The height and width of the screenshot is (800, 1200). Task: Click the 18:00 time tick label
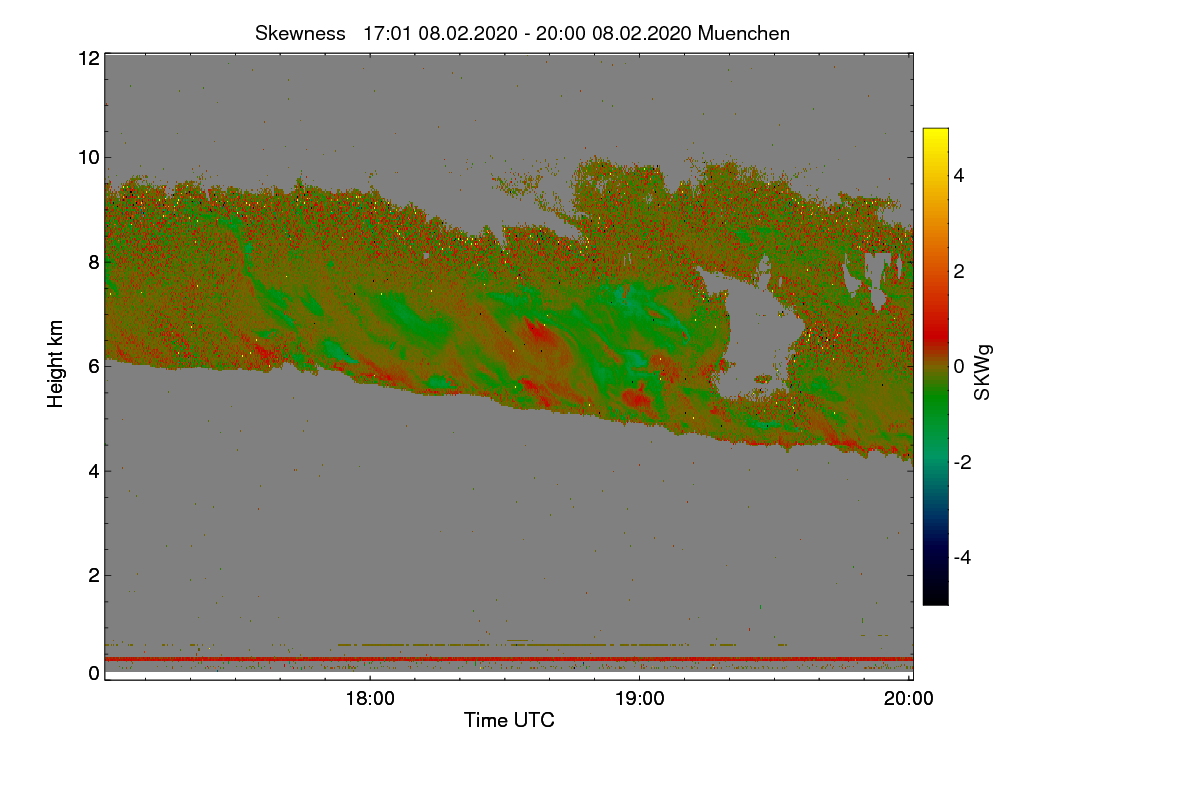pos(369,699)
